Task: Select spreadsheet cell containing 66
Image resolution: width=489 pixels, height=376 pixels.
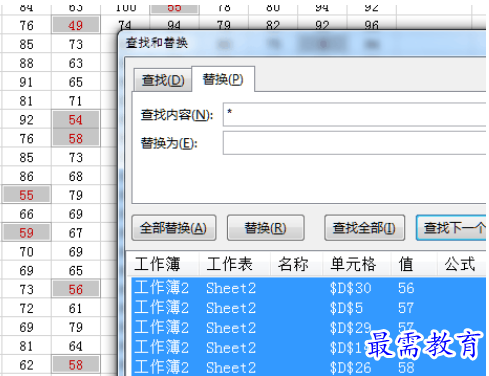Action: (x=26, y=214)
